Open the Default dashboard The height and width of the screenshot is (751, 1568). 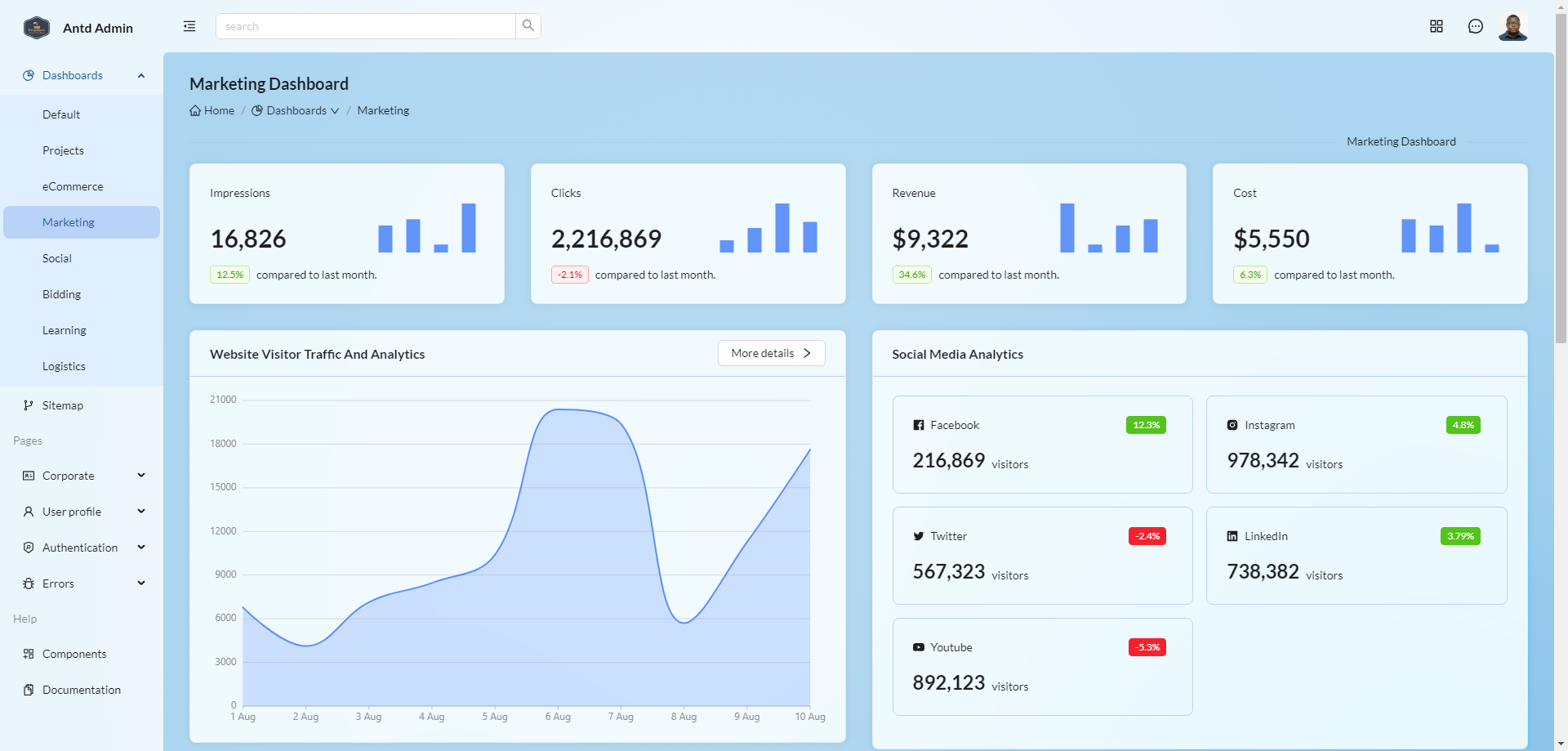tap(82, 114)
